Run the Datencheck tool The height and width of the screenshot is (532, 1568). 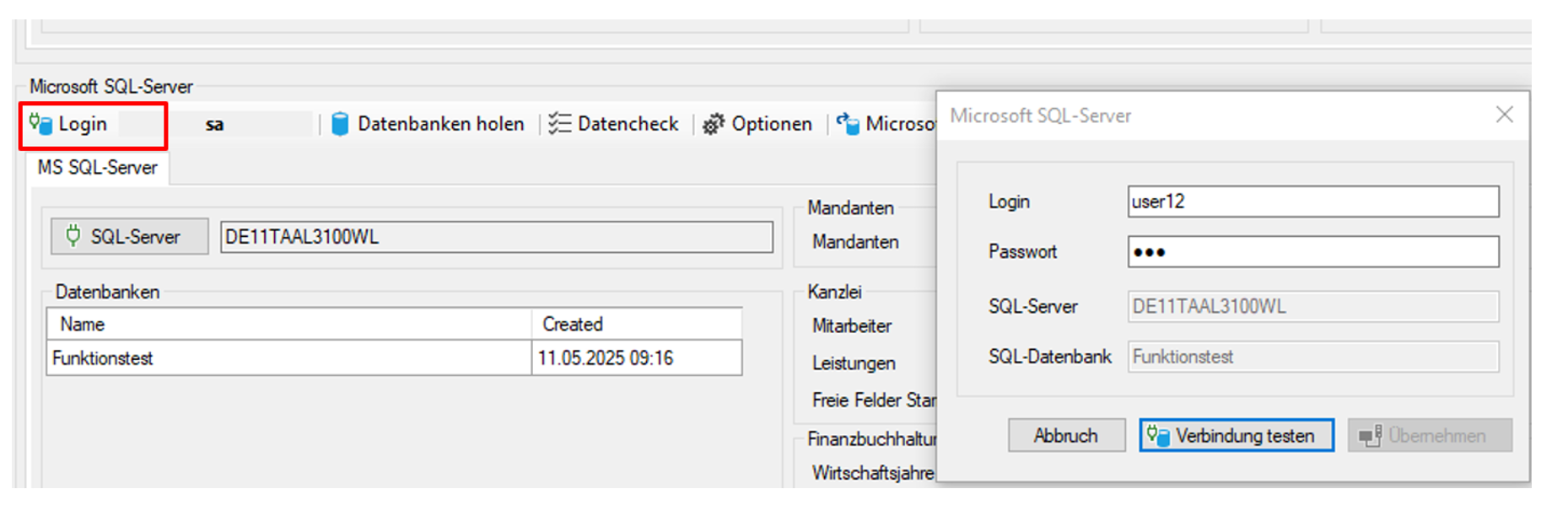coord(613,124)
